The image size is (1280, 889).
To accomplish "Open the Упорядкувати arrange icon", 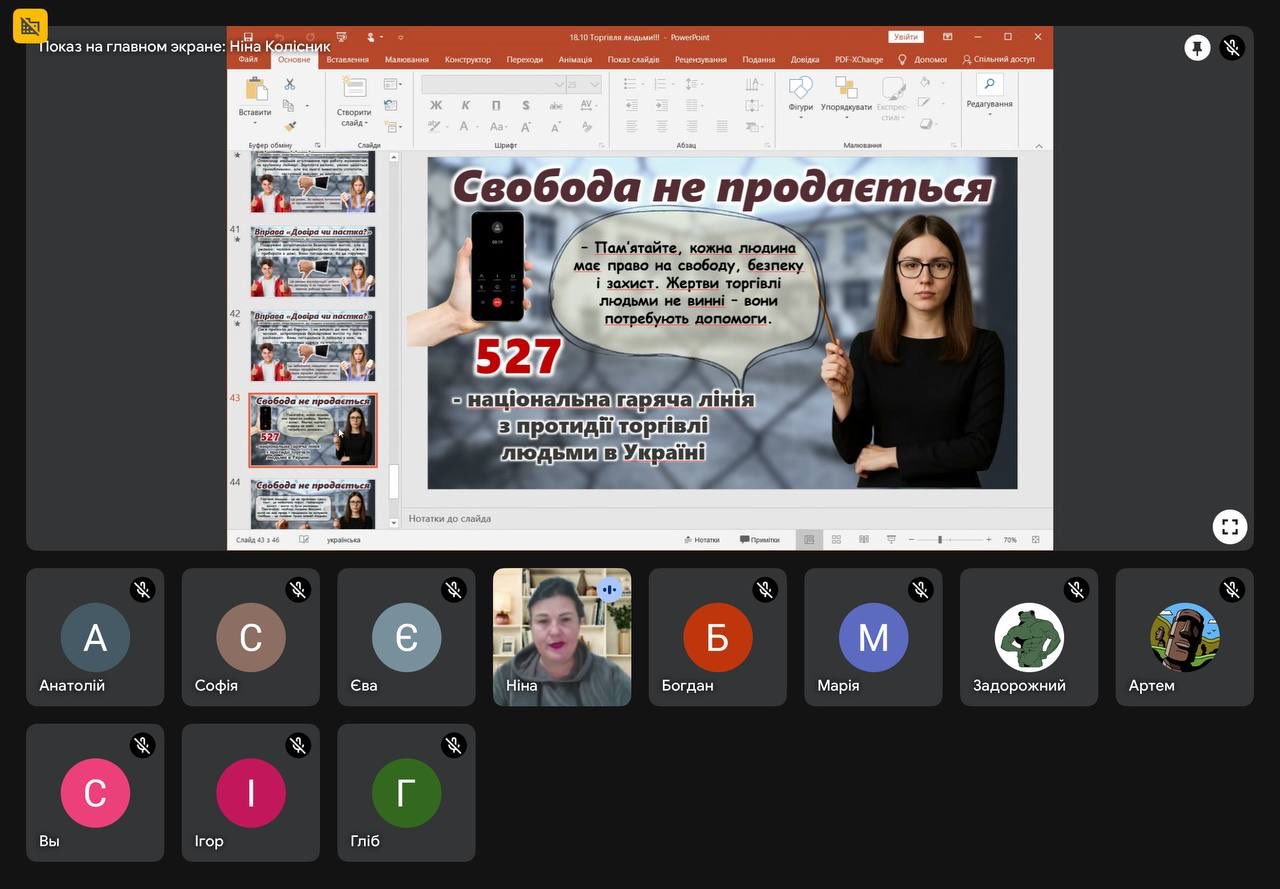I will pos(846,87).
